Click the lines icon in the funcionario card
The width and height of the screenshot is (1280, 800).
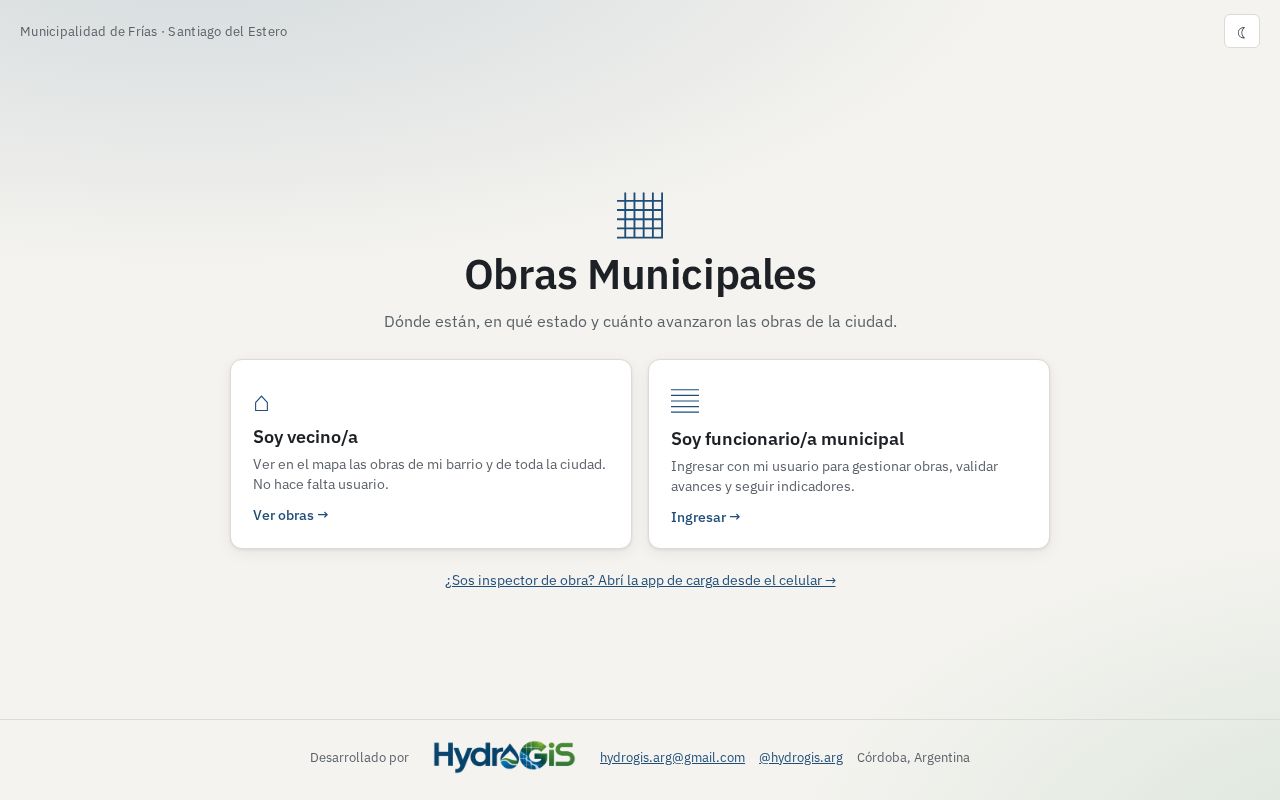click(x=685, y=401)
